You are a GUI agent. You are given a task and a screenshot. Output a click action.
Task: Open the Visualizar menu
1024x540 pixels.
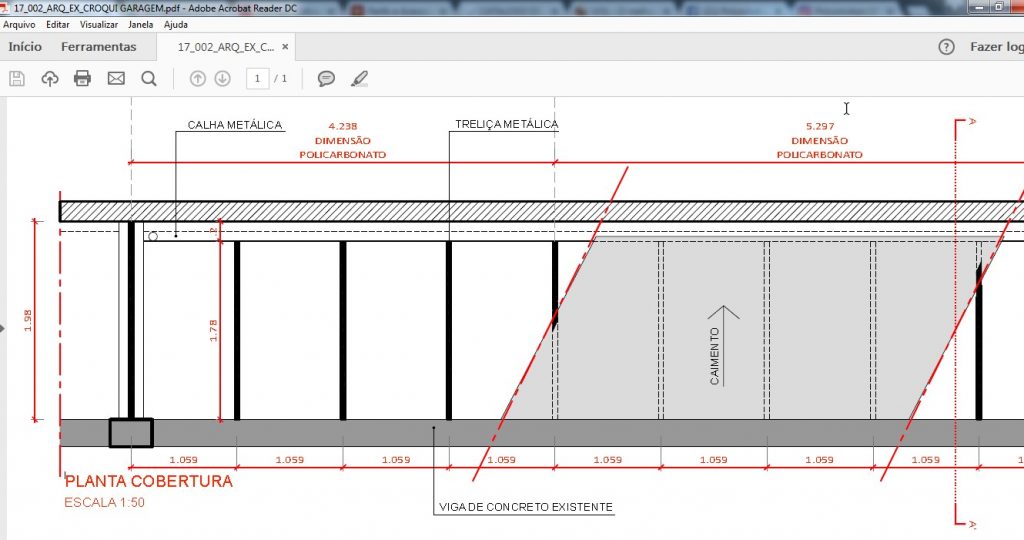[99, 25]
